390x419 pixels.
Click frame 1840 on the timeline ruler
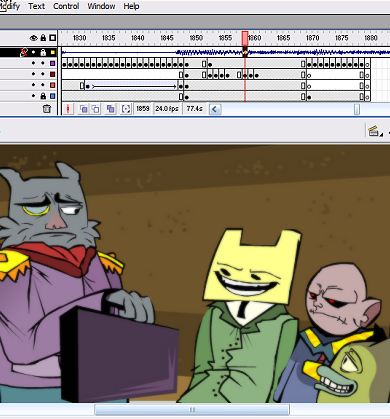[138, 38]
